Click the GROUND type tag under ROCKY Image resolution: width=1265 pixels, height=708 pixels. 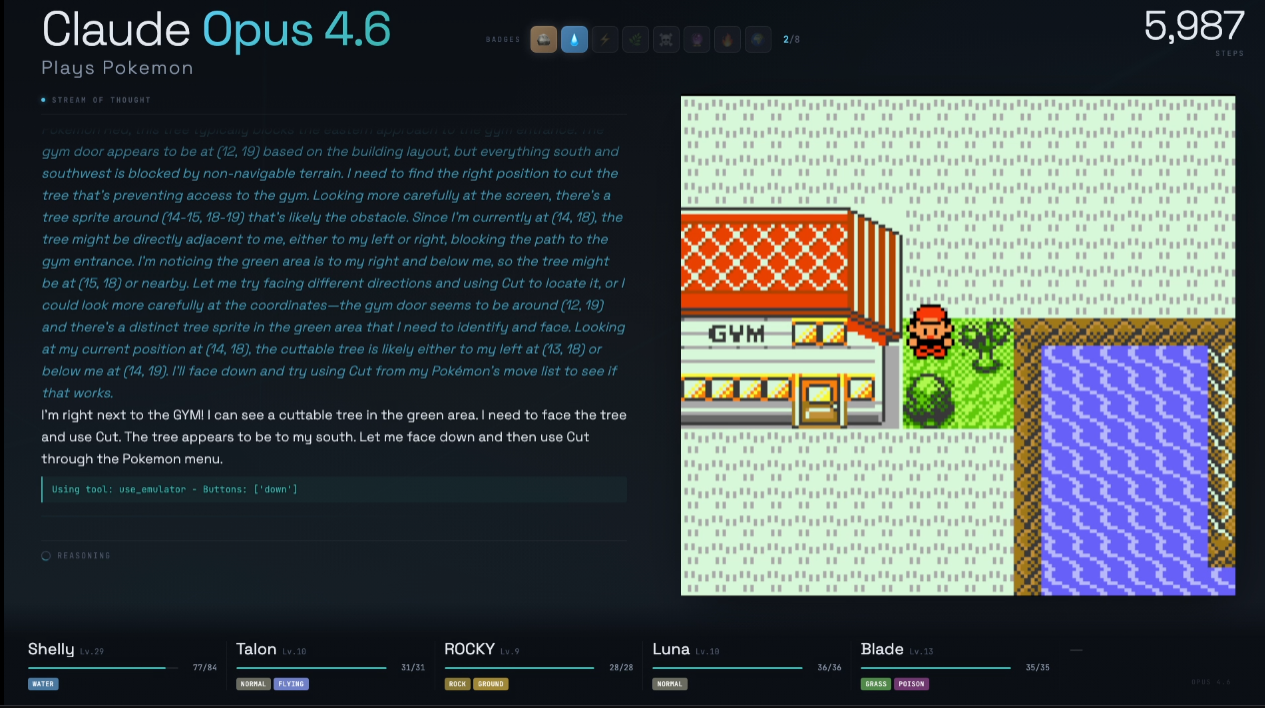pos(490,684)
